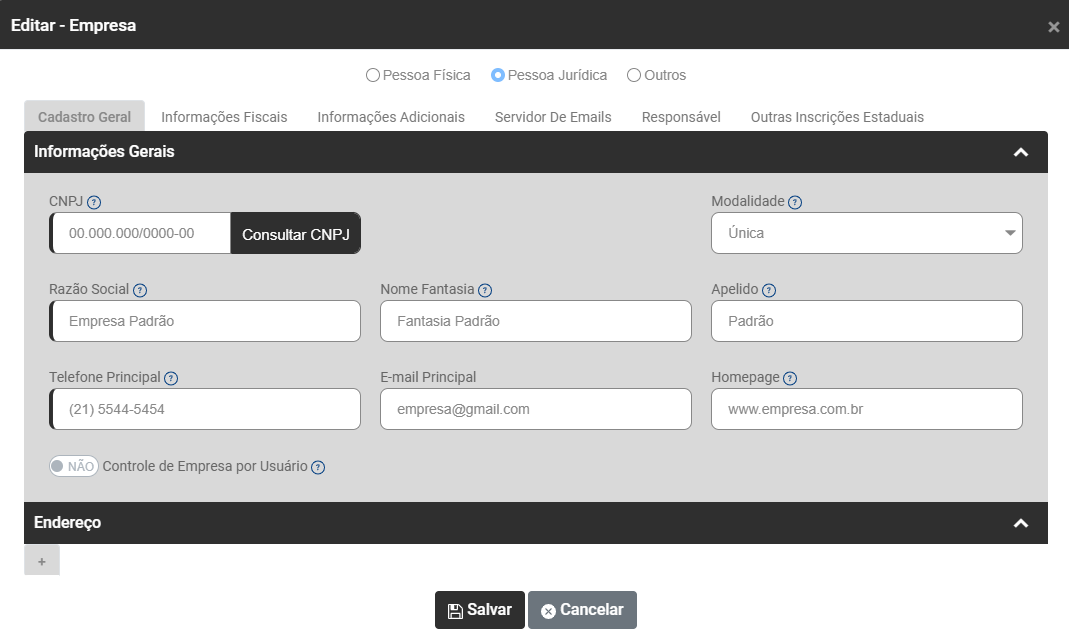Image resolution: width=1069 pixels, height=631 pixels.
Task: Open Informações Adicionais tab
Action: click(391, 117)
